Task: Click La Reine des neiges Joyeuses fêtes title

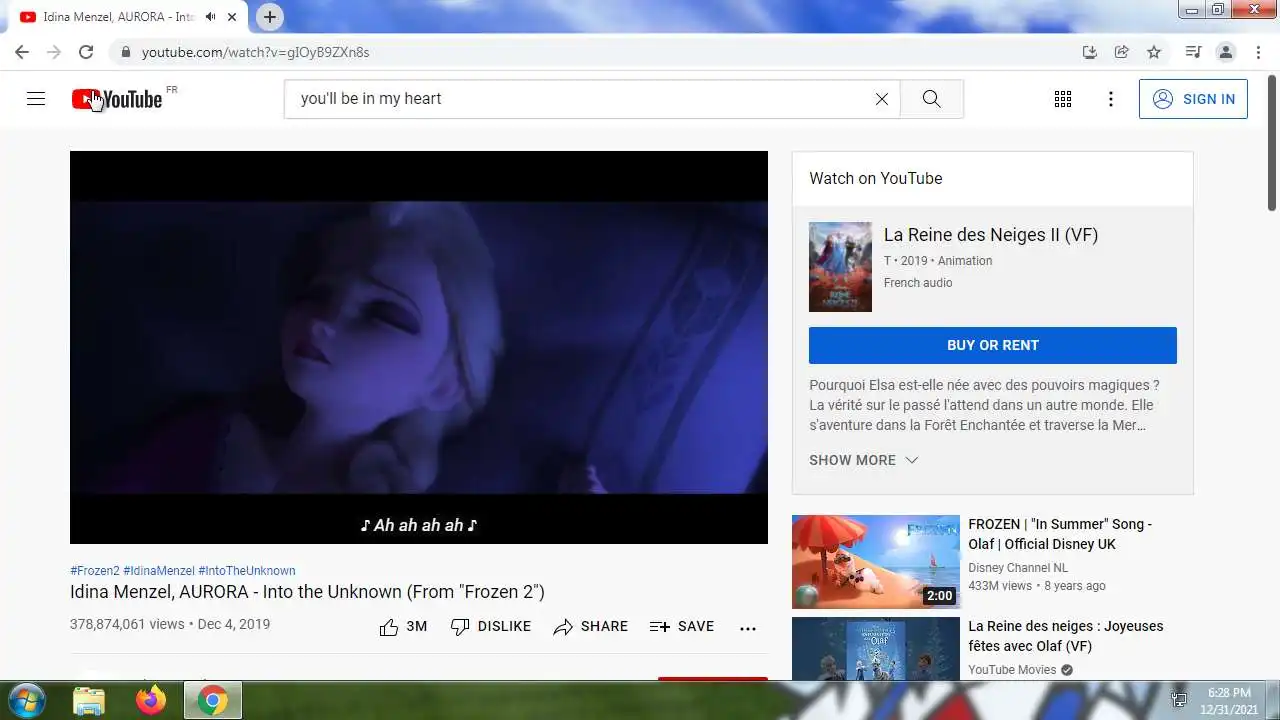Action: 1066,636
